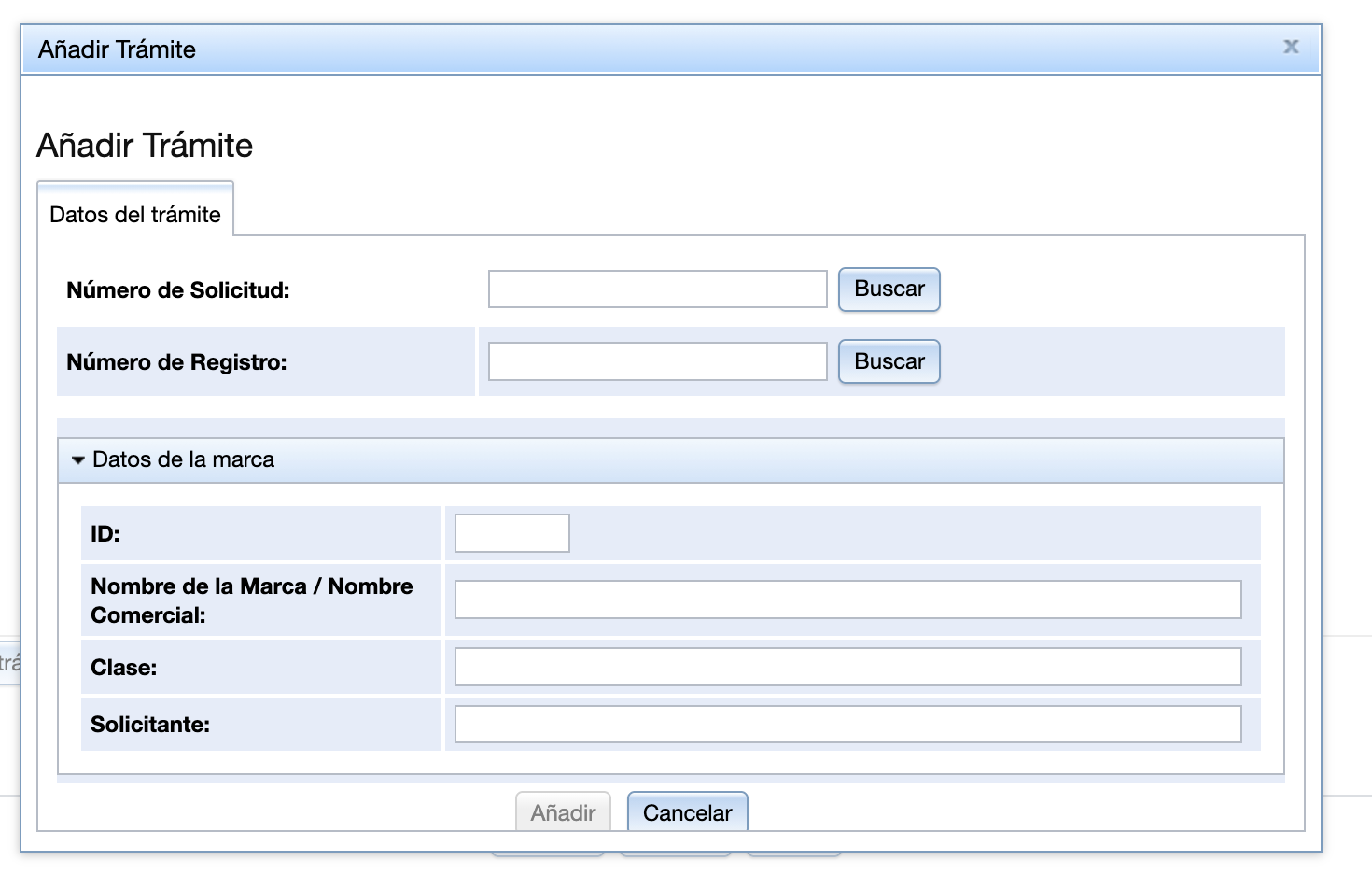This screenshot has height=889, width=1372.
Task: Click the ID field
Action: point(511,533)
